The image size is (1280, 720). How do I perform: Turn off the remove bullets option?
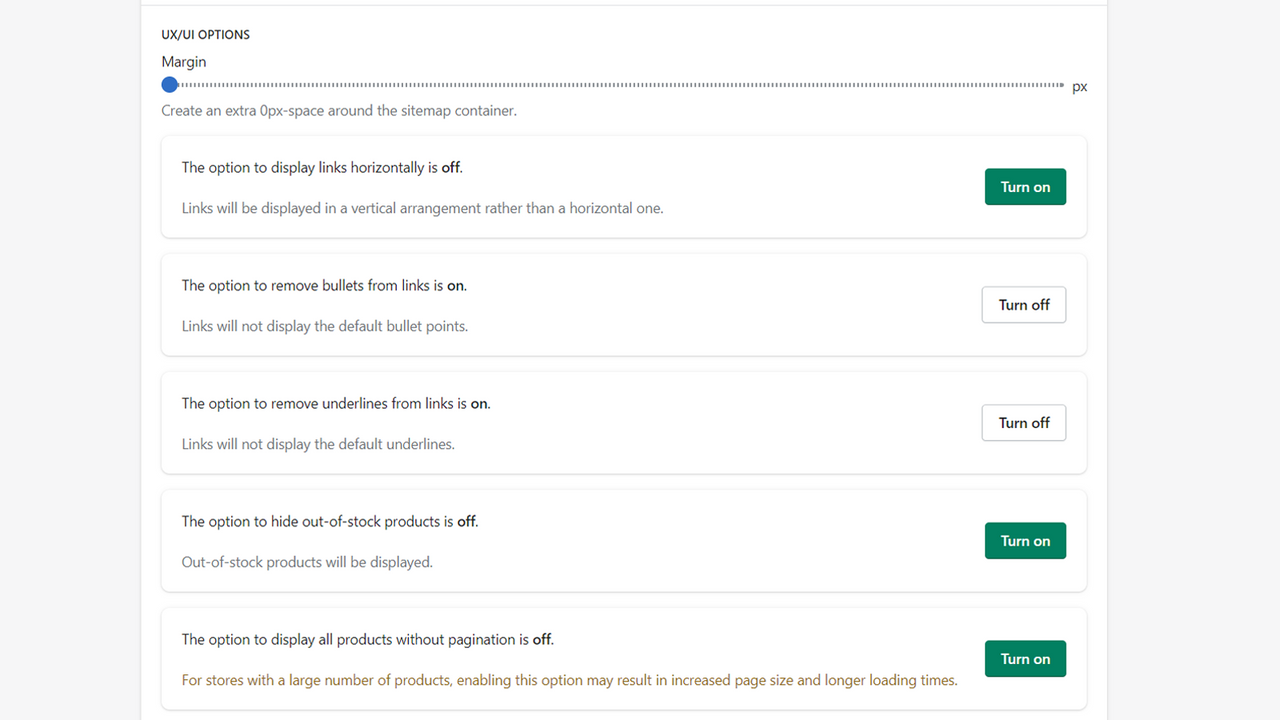(1023, 304)
